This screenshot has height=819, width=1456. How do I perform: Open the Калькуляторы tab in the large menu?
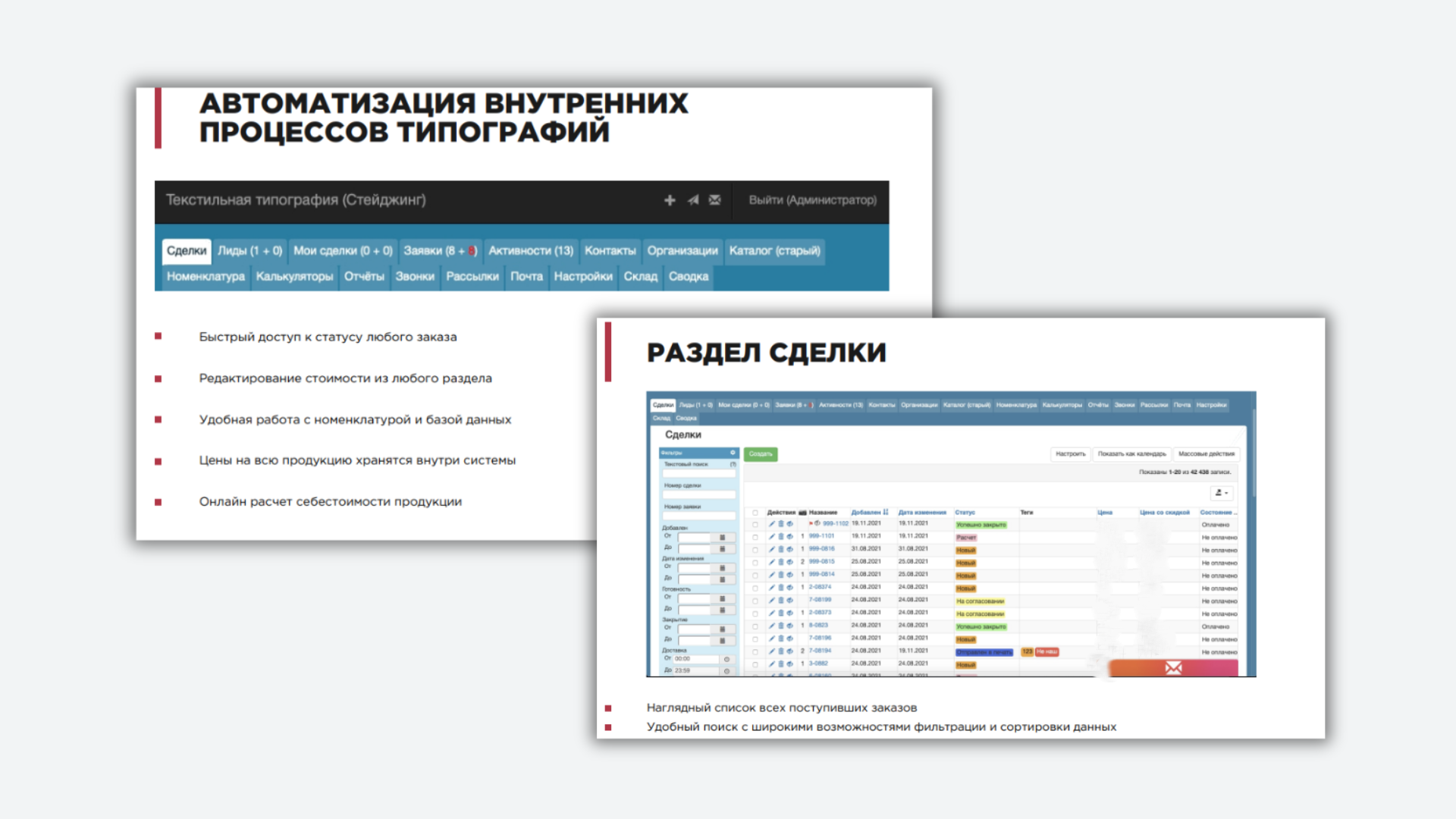[294, 277]
